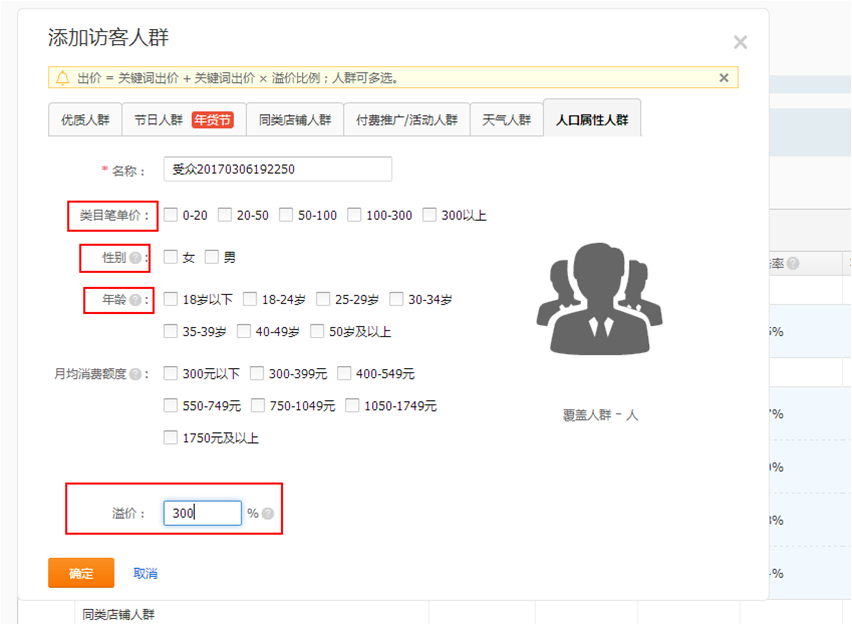The width and height of the screenshot is (852, 625).
Task: Click help icon next to 性别
Action: coord(135,258)
